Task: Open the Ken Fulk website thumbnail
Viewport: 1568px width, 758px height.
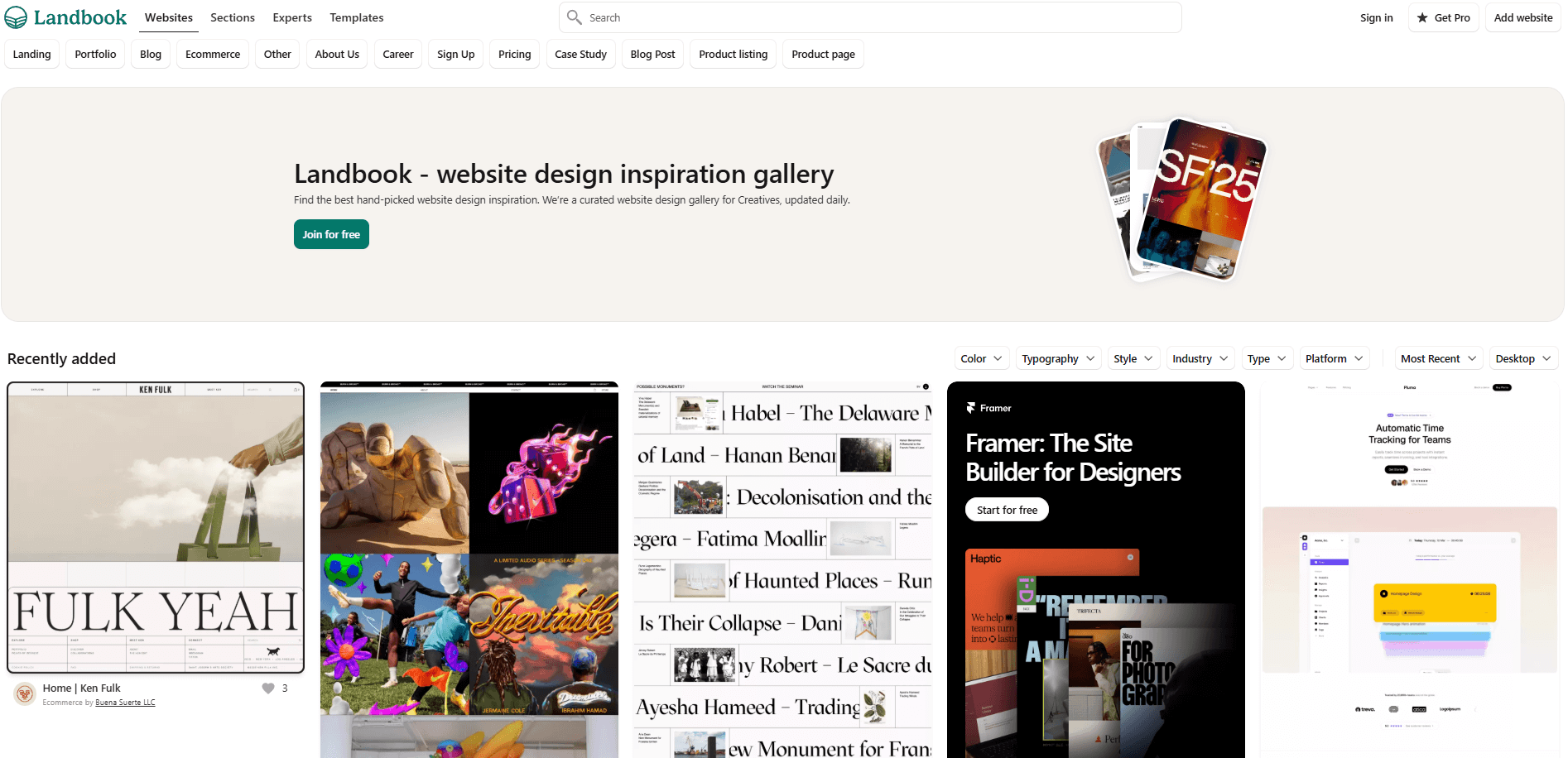Action: pos(156,528)
